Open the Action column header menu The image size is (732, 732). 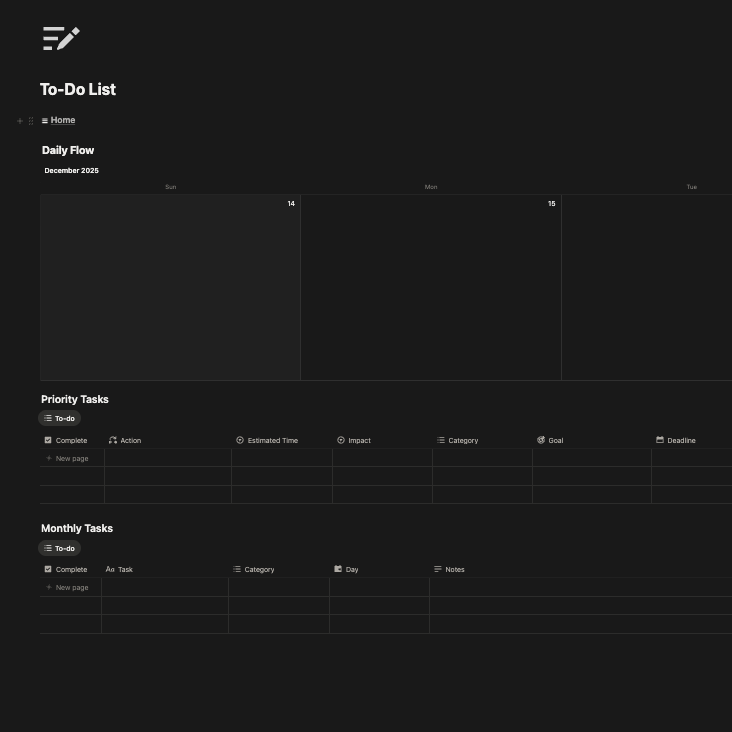point(130,440)
